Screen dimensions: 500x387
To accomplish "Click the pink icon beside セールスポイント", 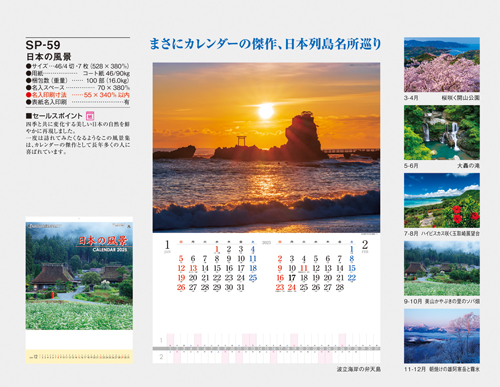I will pos(90,116).
